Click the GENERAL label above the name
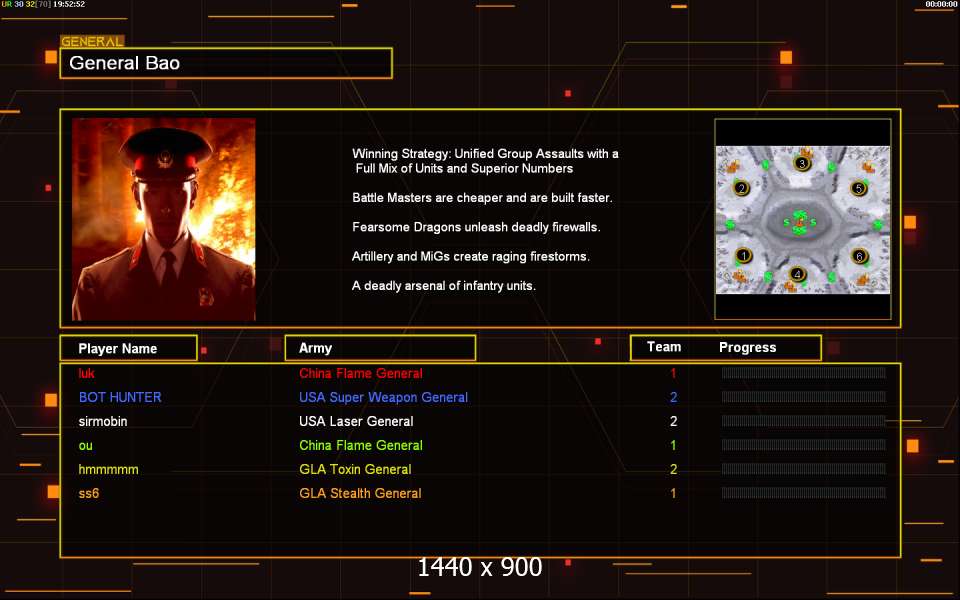This screenshot has width=960, height=600. click(x=92, y=41)
